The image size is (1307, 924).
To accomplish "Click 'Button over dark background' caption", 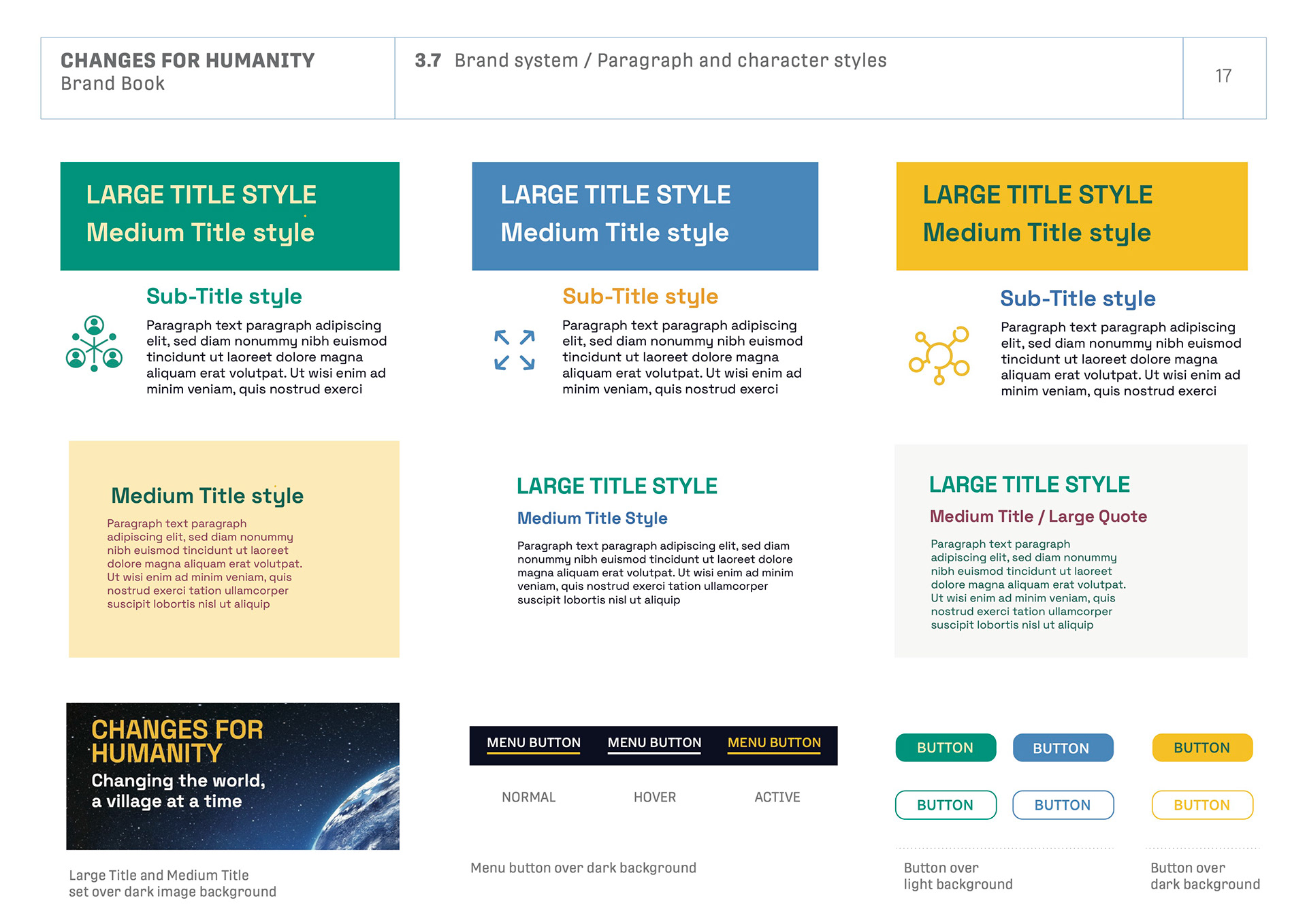I will tap(1205, 876).
